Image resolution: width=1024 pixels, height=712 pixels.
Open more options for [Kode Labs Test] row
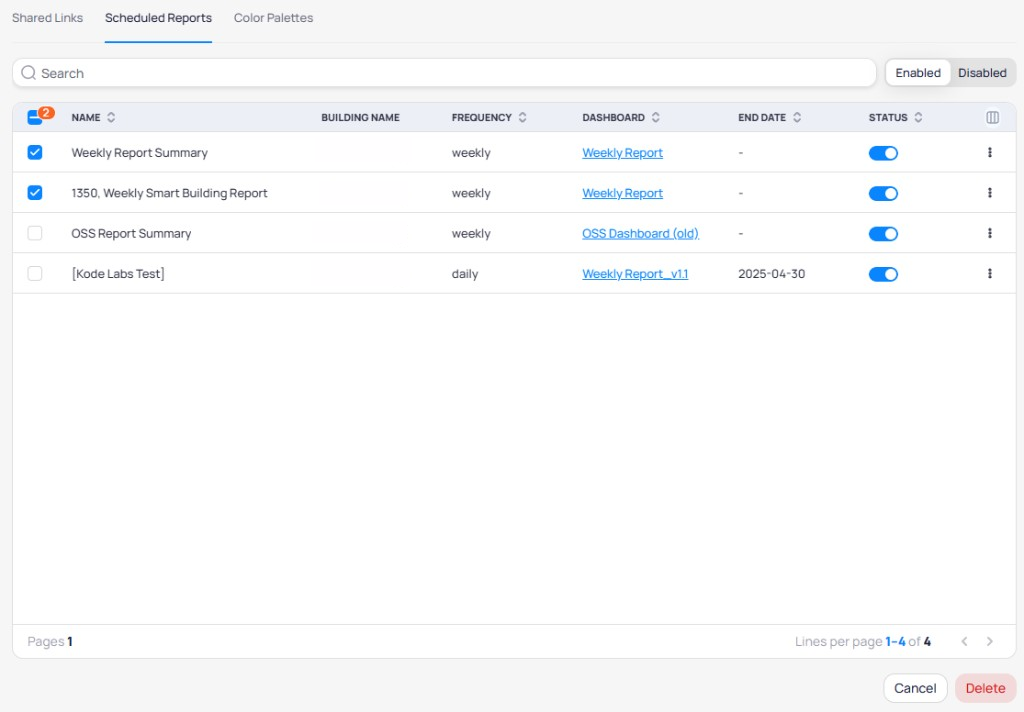[989, 274]
